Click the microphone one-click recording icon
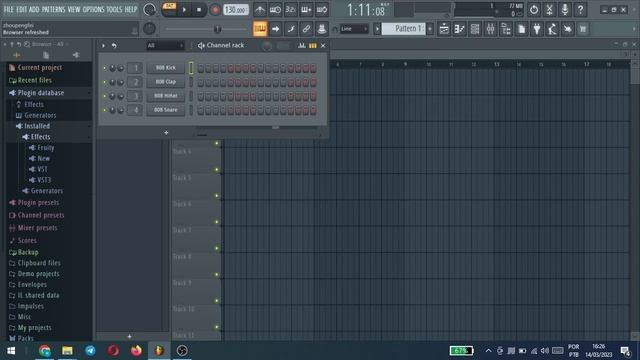Image resolution: width=640 pixels, height=360 pixels. (x=565, y=9)
